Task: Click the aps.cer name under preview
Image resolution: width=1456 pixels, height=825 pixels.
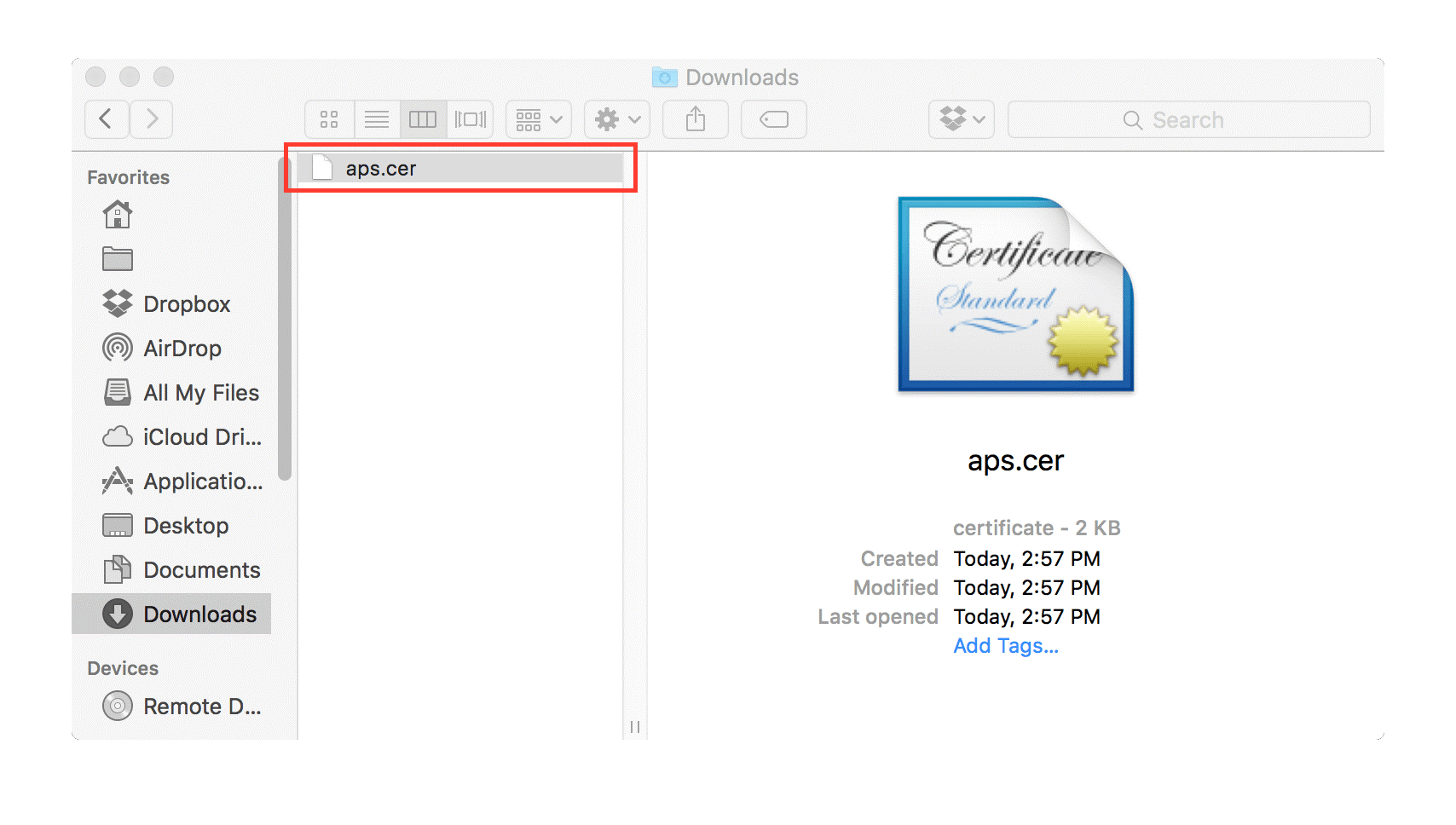Action: pyautogui.click(x=1015, y=461)
